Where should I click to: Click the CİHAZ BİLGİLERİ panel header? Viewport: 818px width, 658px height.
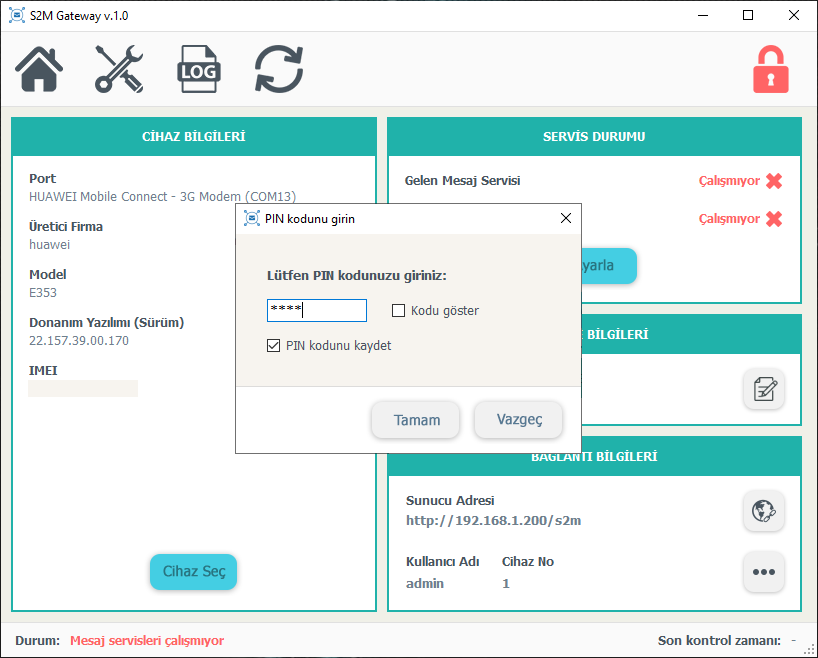tap(194, 137)
